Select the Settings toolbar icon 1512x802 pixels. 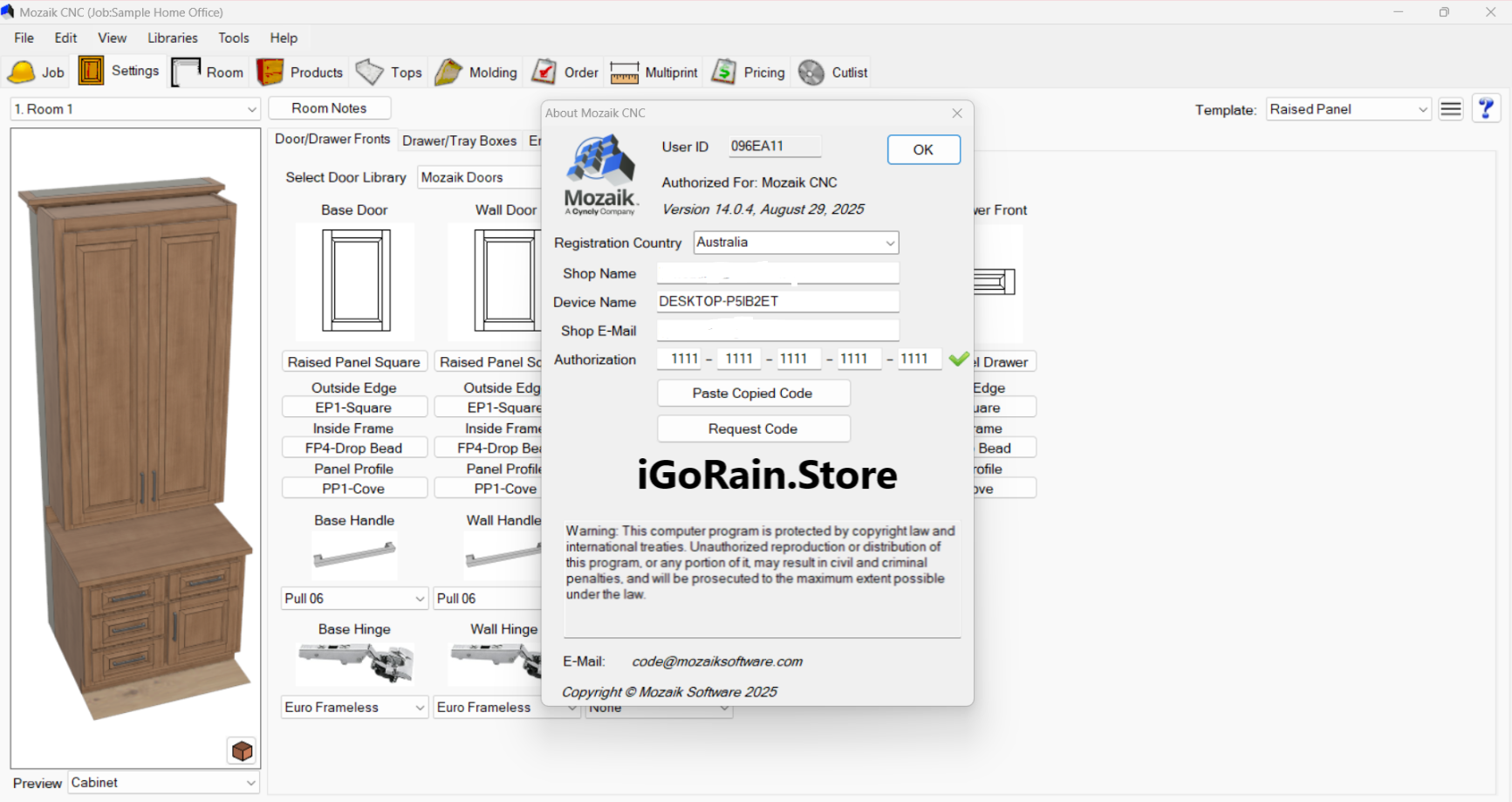click(x=120, y=71)
